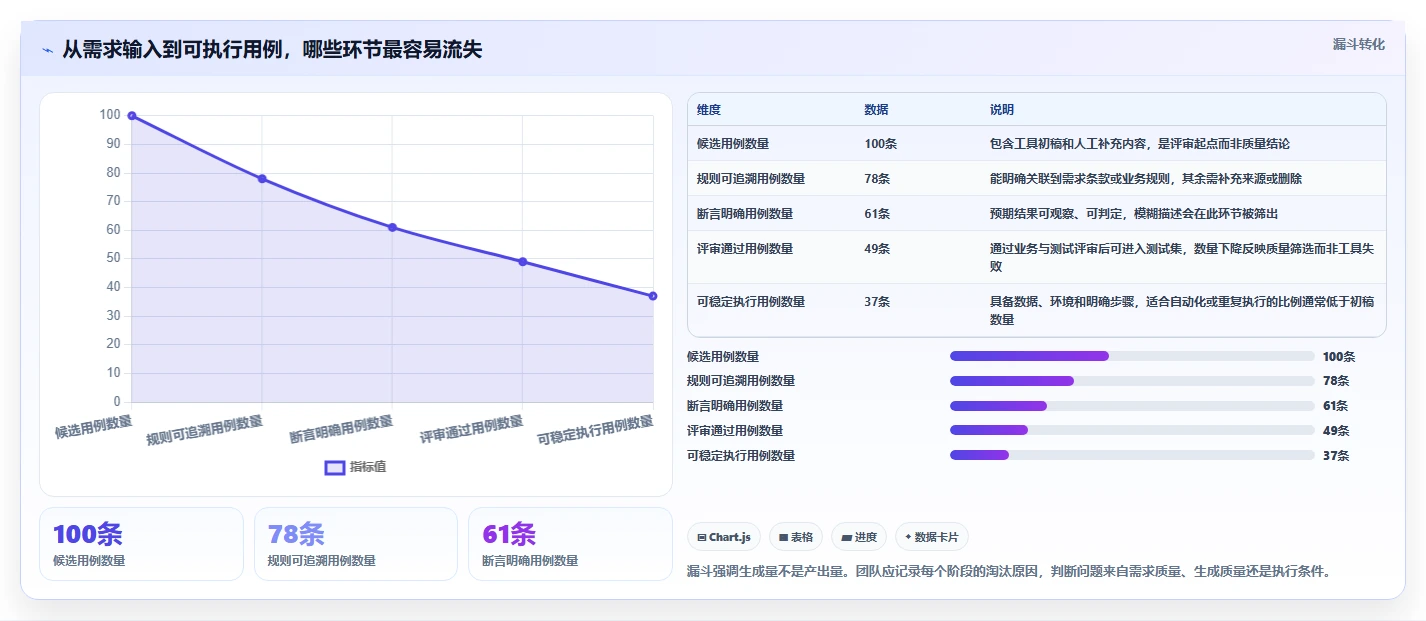Click the chart data point at value 37
The image size is (1426, 621).
coord(652,296)
